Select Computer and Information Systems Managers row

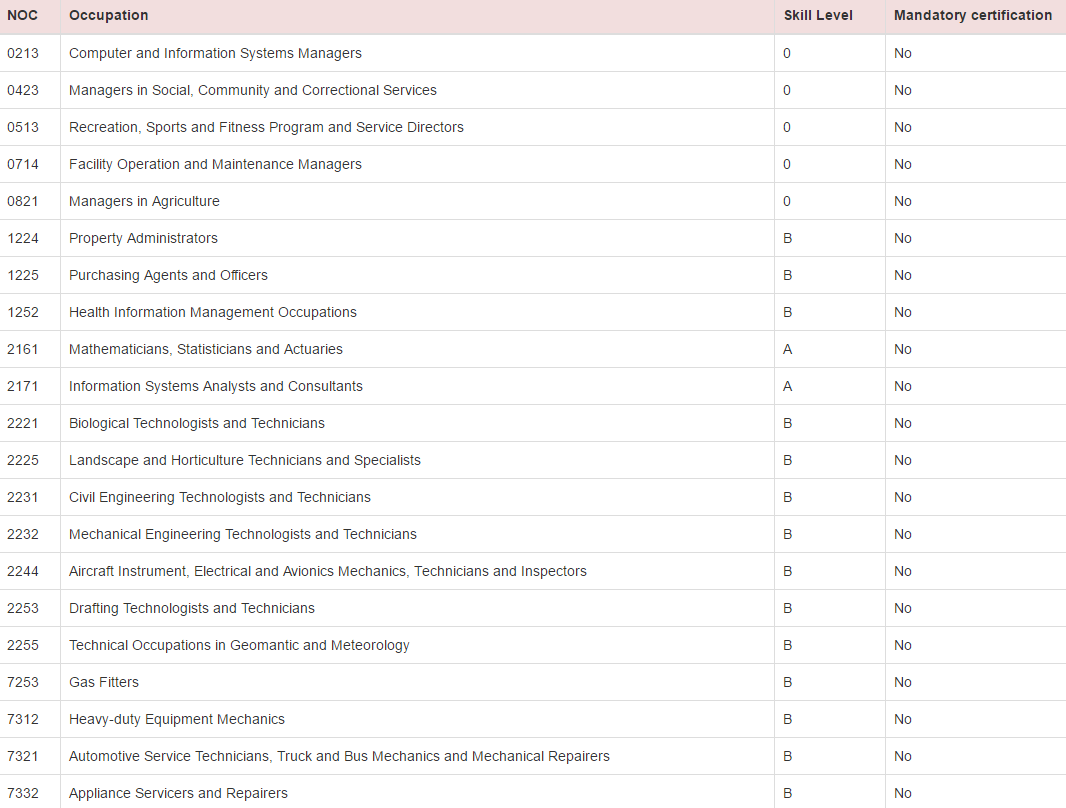pyautogui.click(x=215, y=53)
